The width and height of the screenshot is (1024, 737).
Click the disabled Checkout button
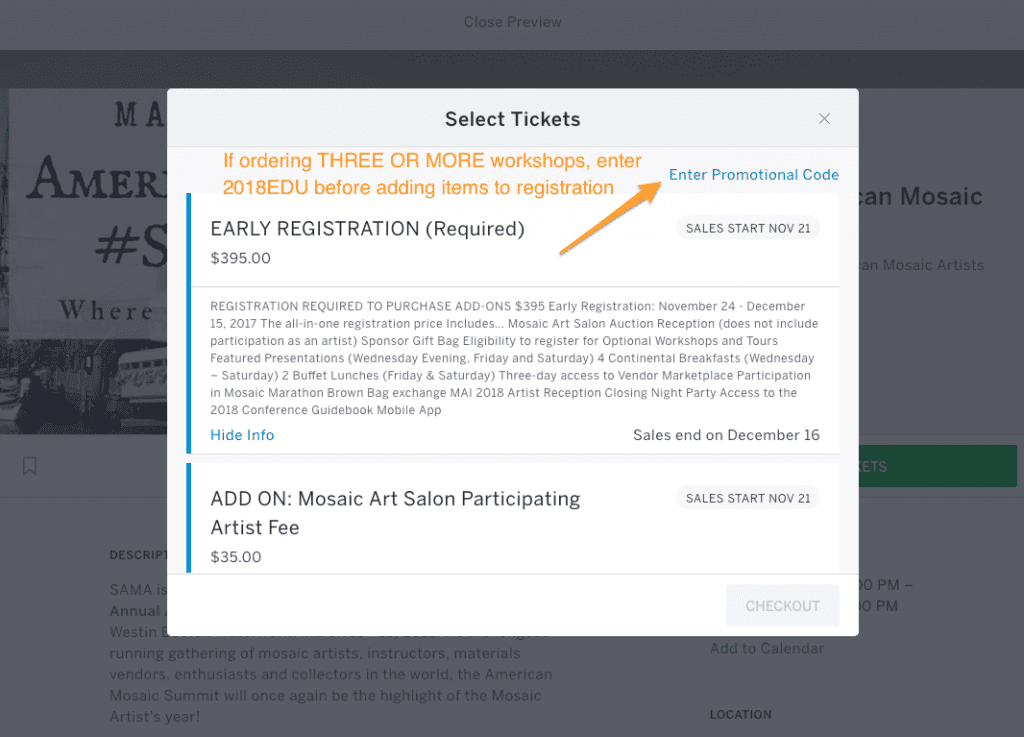(x=782, y=606)
